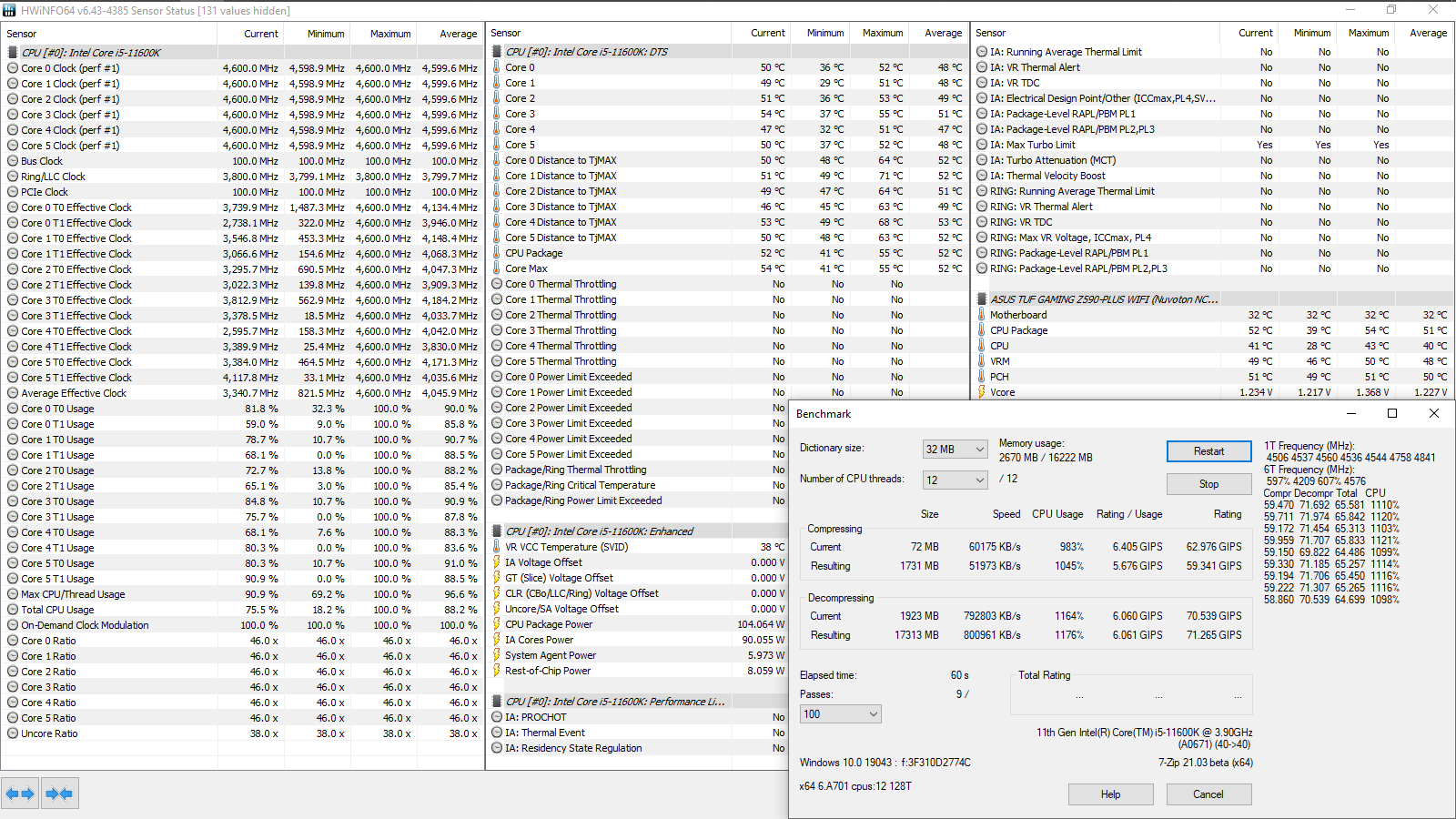Click the Intel Core i5-11600K: Performance Limit header
This screenshot has height=819, width=1456.
click(x=638, y=702)
